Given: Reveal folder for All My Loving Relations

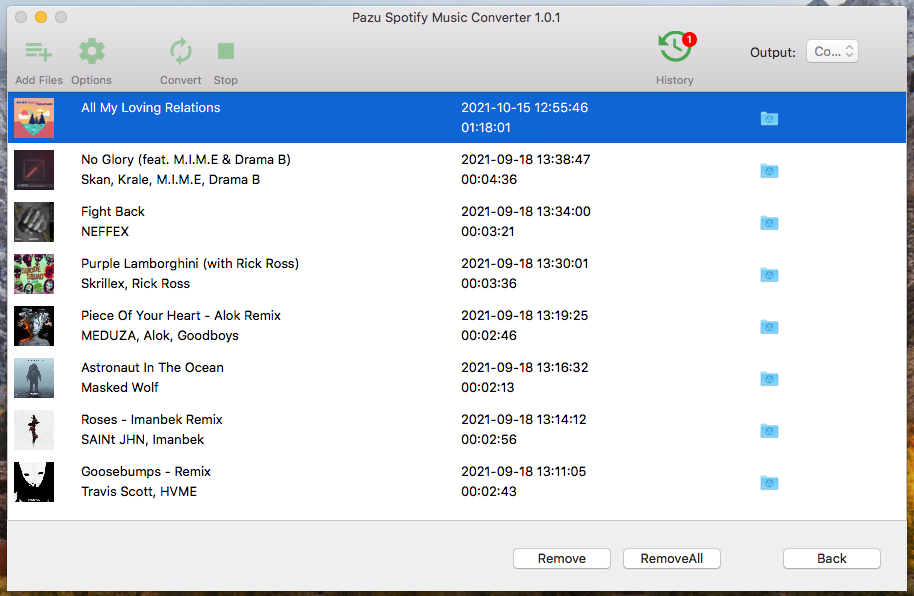Looking at the screenshot, I should (769, 118).
